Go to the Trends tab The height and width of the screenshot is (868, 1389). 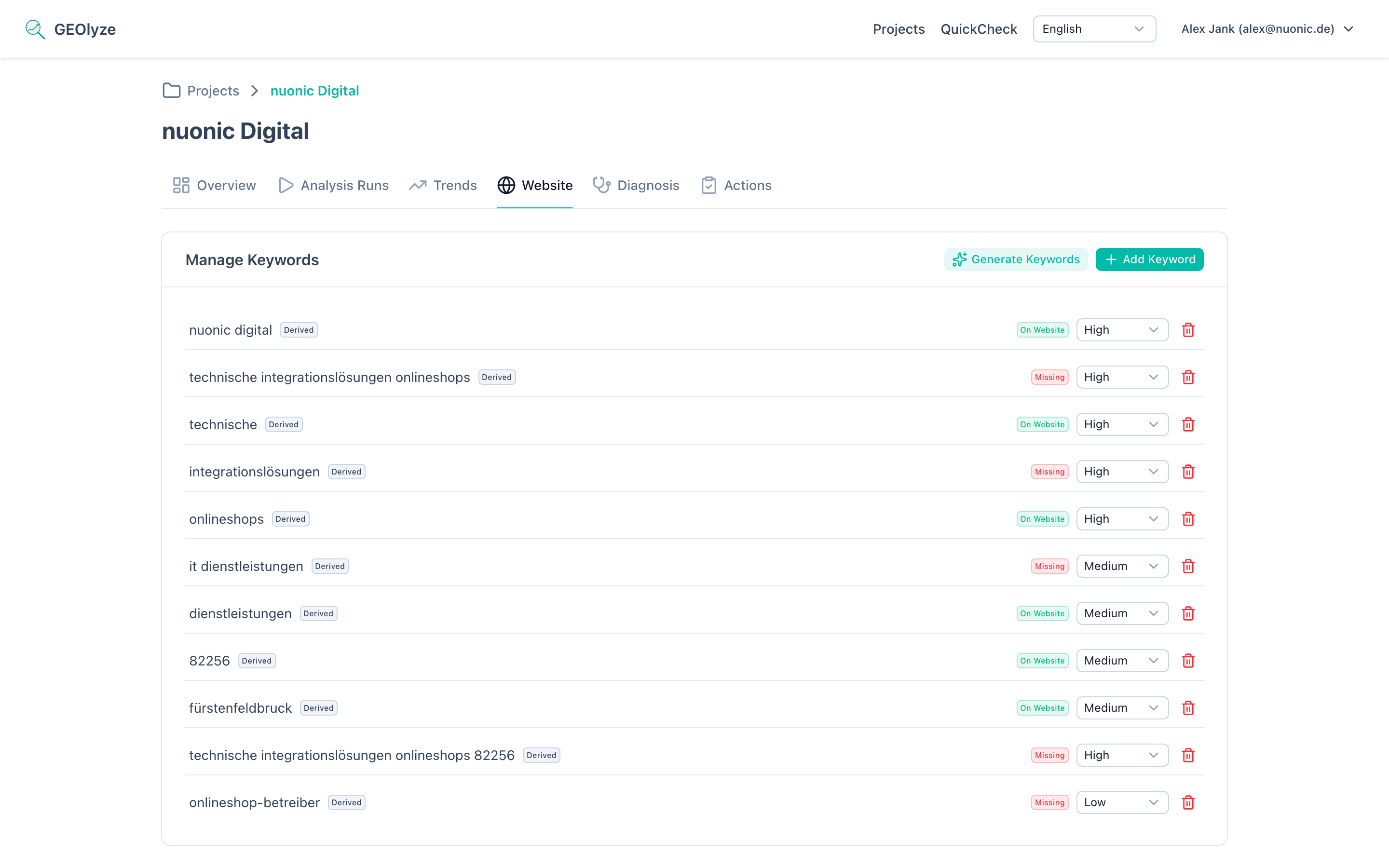coord(443,186)
